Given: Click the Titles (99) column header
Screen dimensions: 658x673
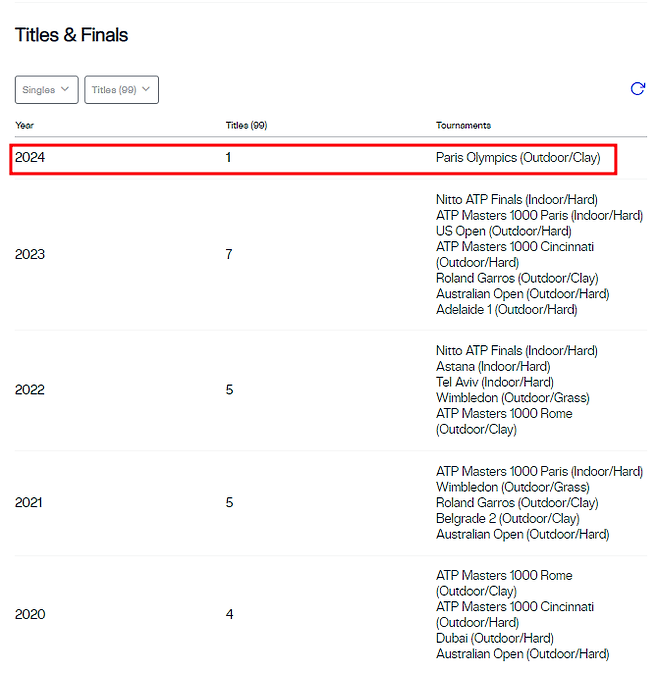Looking at the screenshot, I should [246, 125].
